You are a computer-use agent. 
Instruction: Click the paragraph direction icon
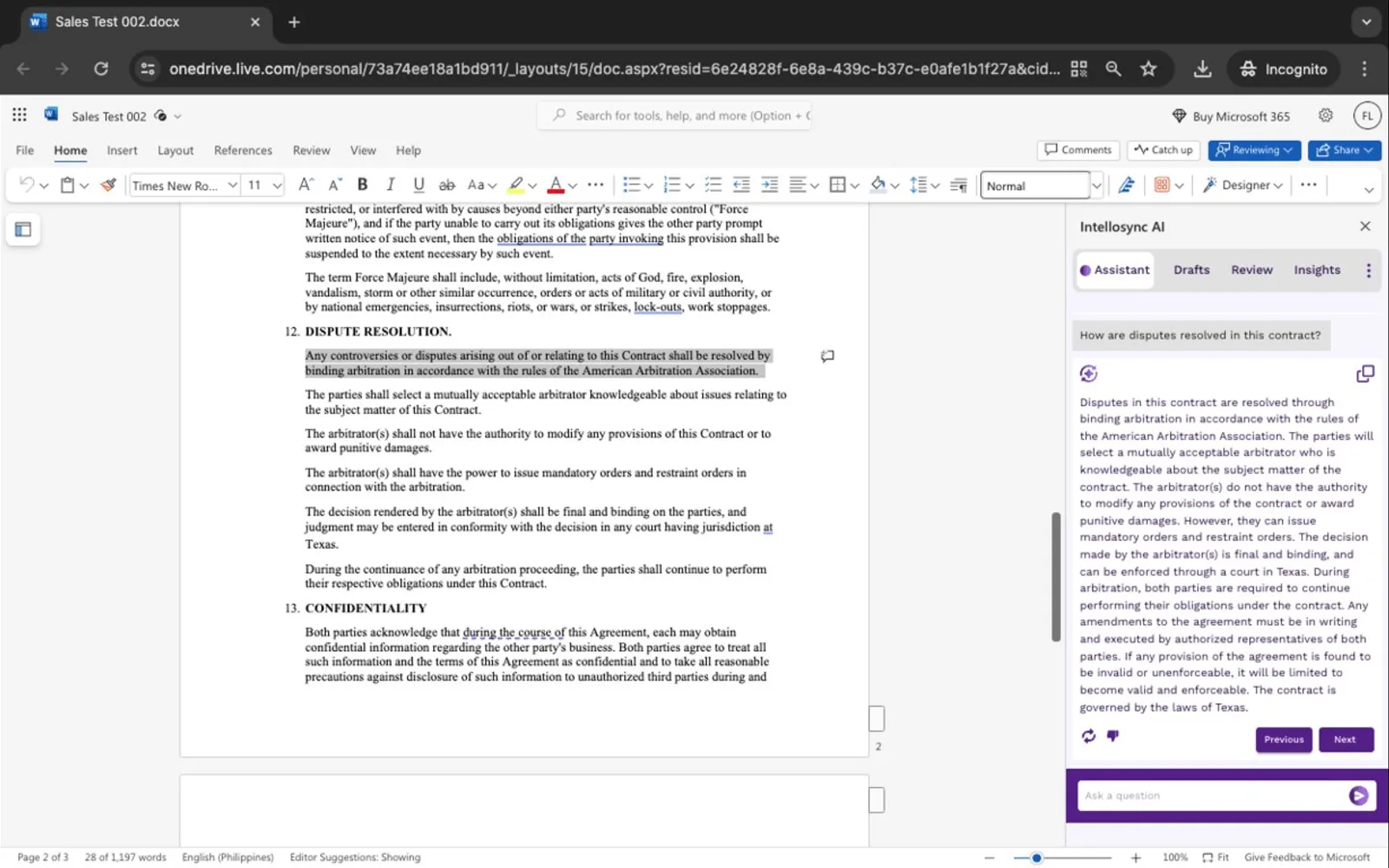[x=958, y=185]
